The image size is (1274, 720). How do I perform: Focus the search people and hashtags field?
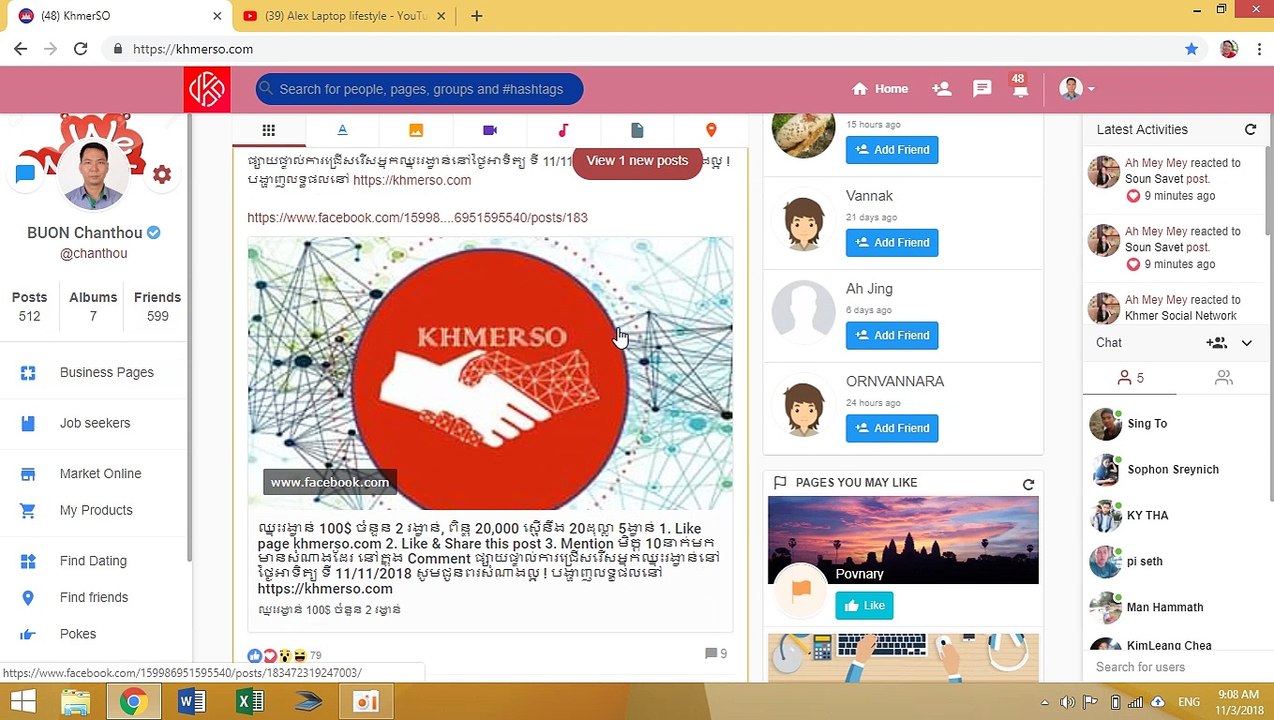pos(419,89)
